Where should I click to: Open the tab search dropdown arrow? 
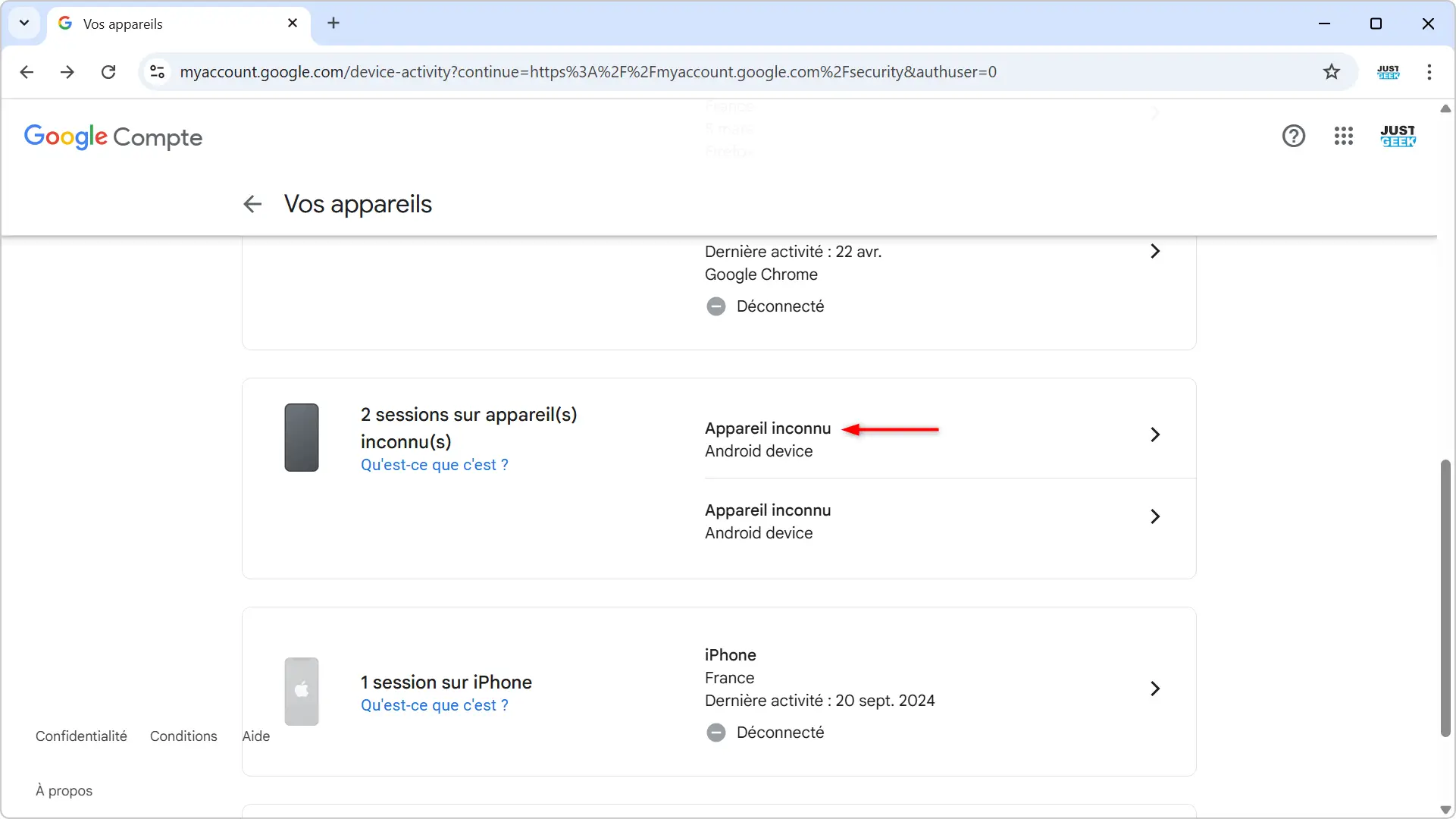tap(24, 23)
